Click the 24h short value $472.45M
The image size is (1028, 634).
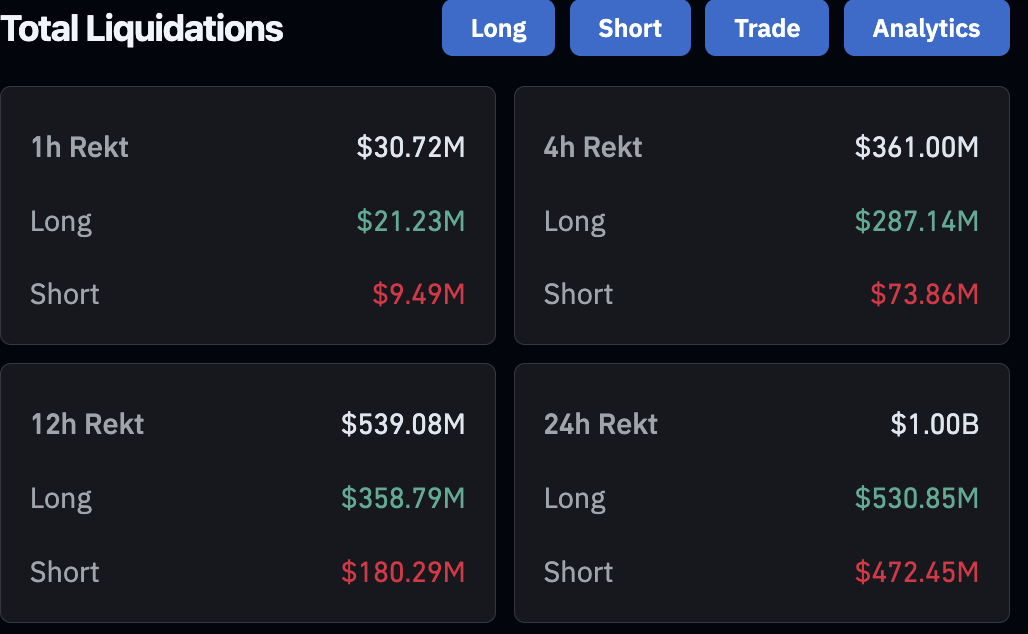tap(917, 572)
